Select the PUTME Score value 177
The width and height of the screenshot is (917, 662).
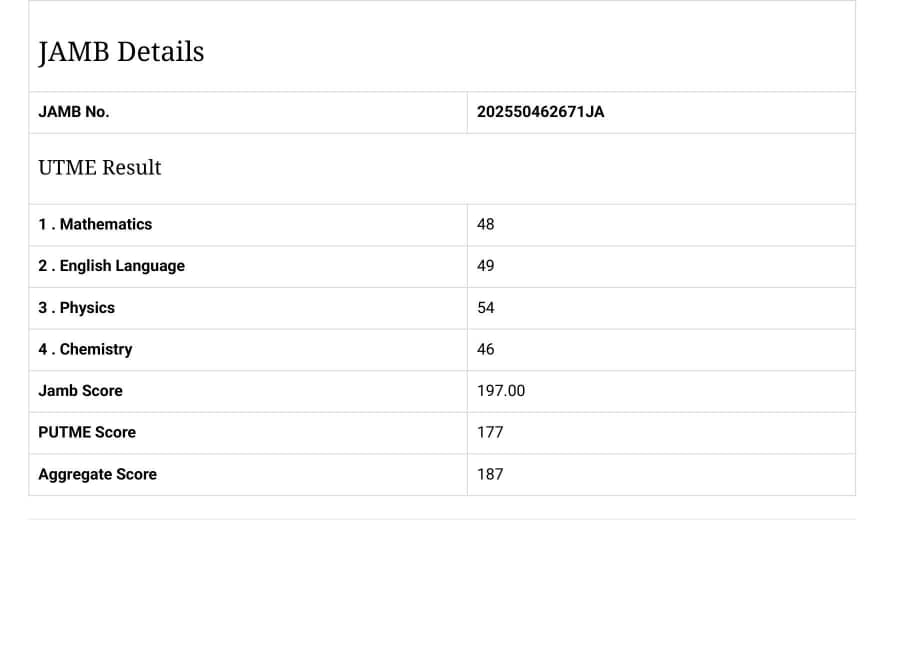tap(490, 432)
